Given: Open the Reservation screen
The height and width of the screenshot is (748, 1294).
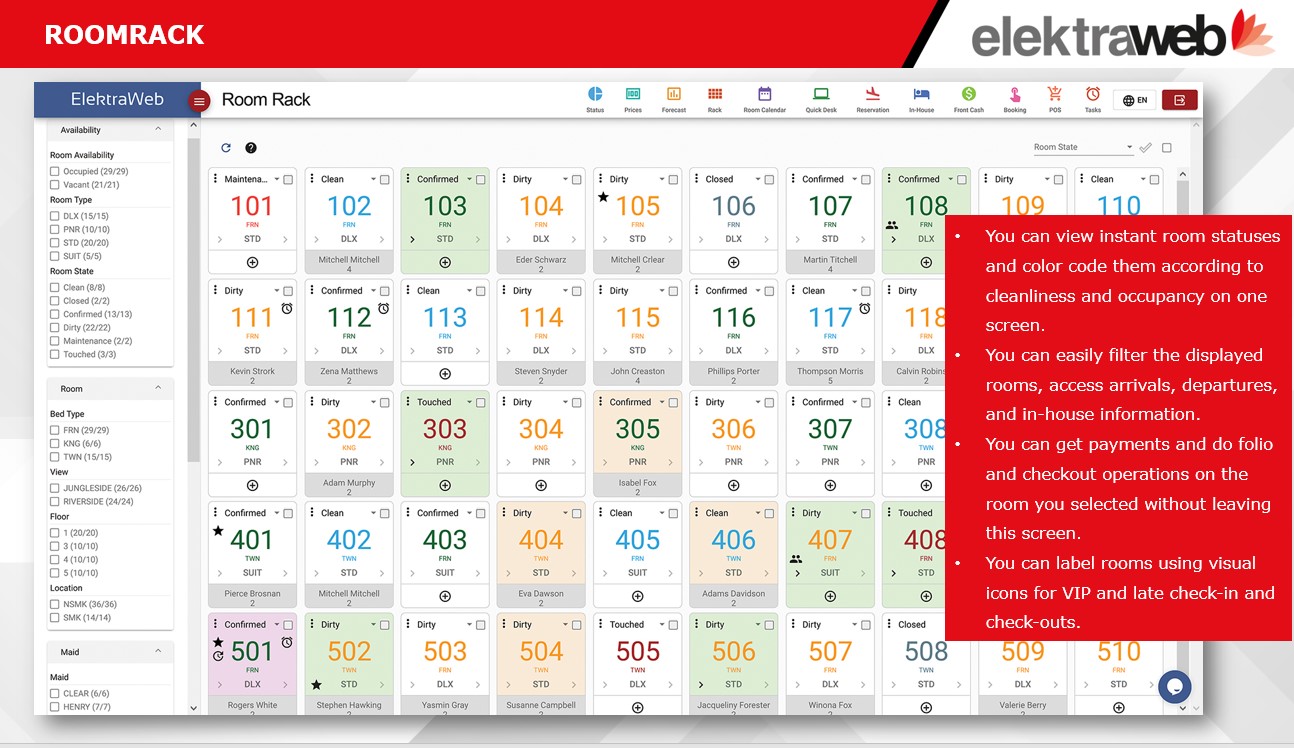Looking at the screenshot, I should [x=871, y=92].
